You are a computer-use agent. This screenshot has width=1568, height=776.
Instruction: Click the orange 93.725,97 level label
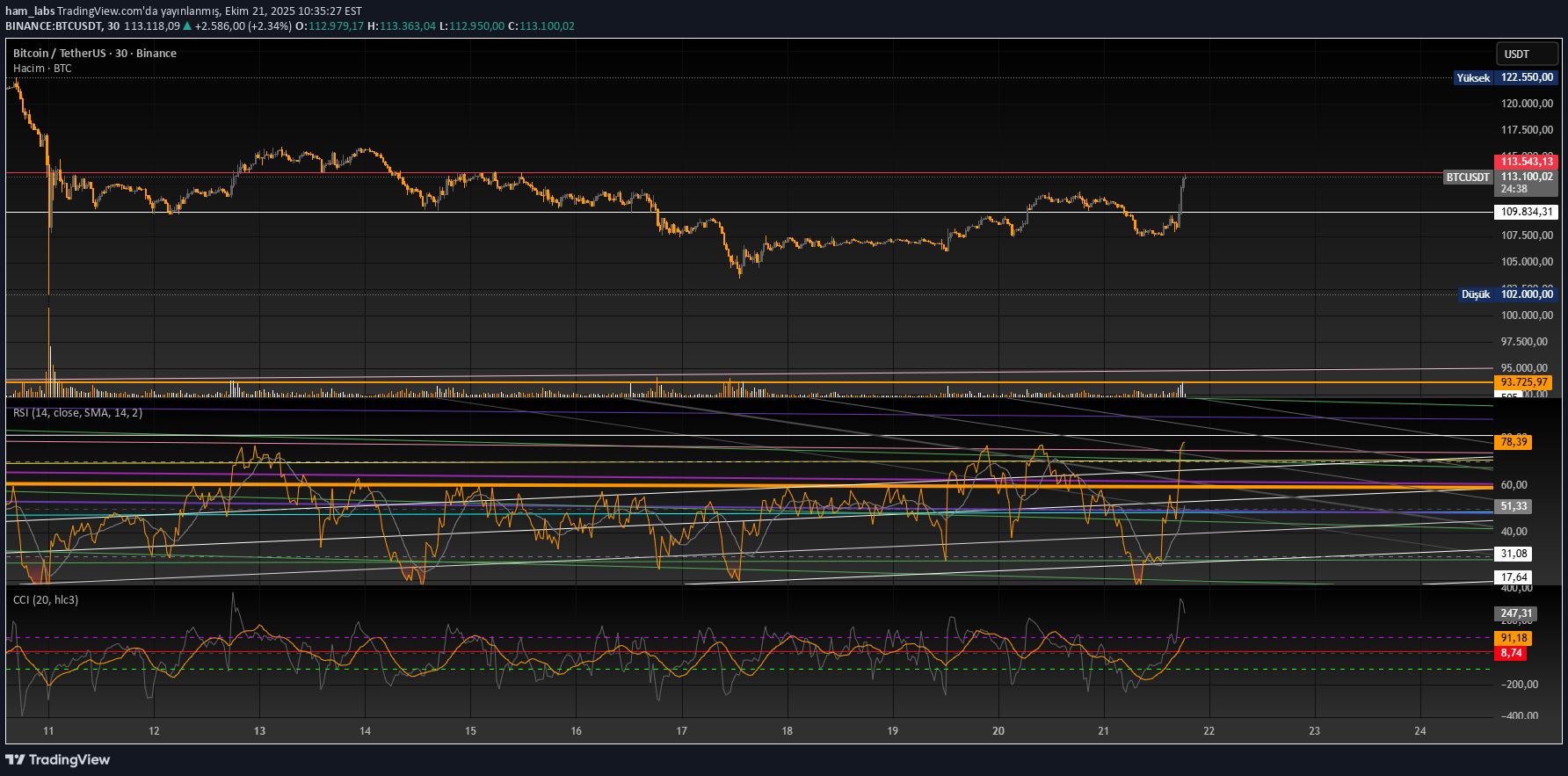click(x=1523, y=382)
